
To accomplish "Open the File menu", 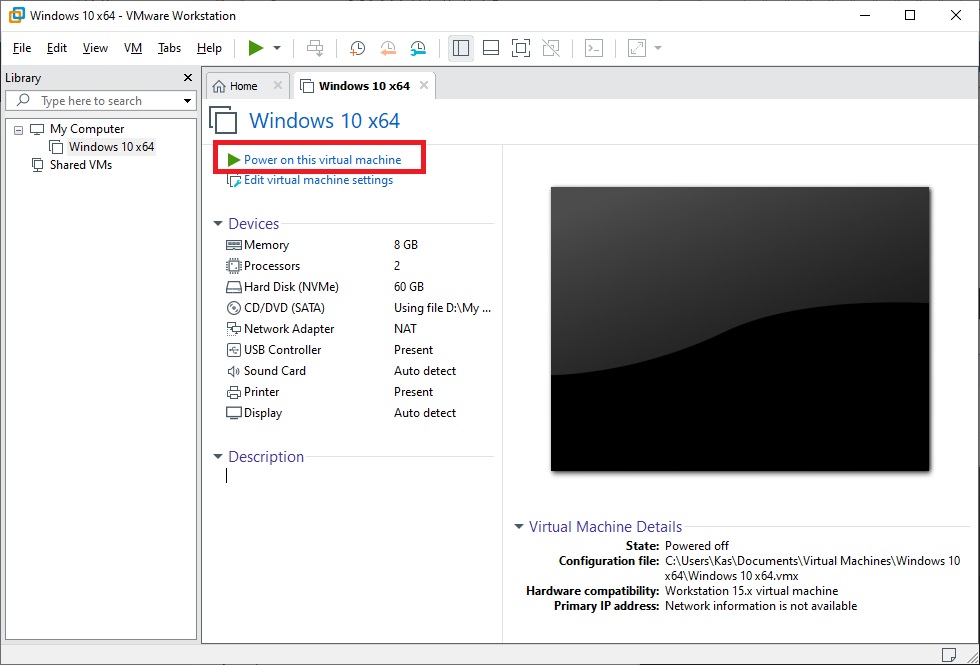I will 22,48.
